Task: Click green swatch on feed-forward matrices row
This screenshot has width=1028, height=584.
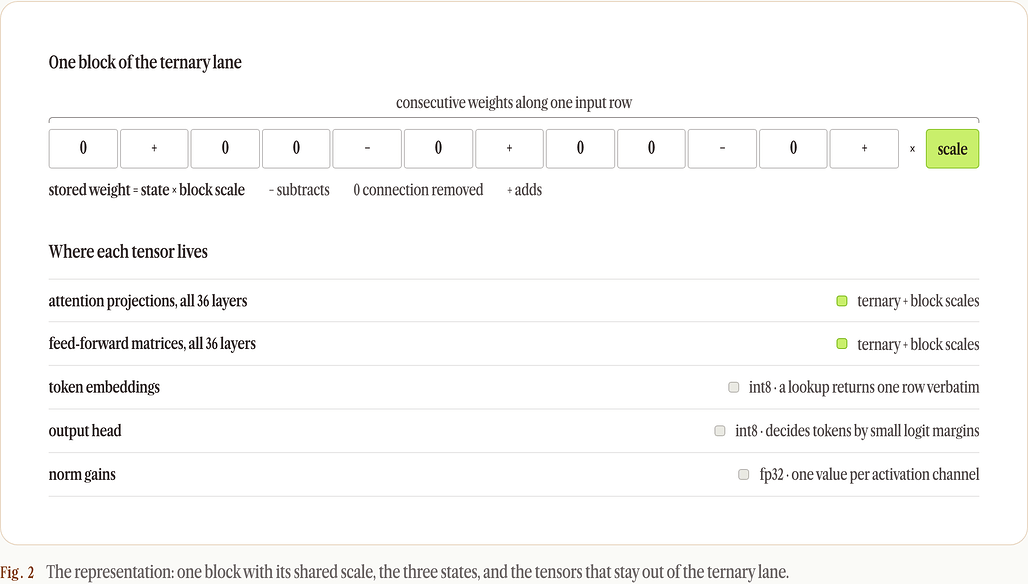Action: tap(842, 343)
